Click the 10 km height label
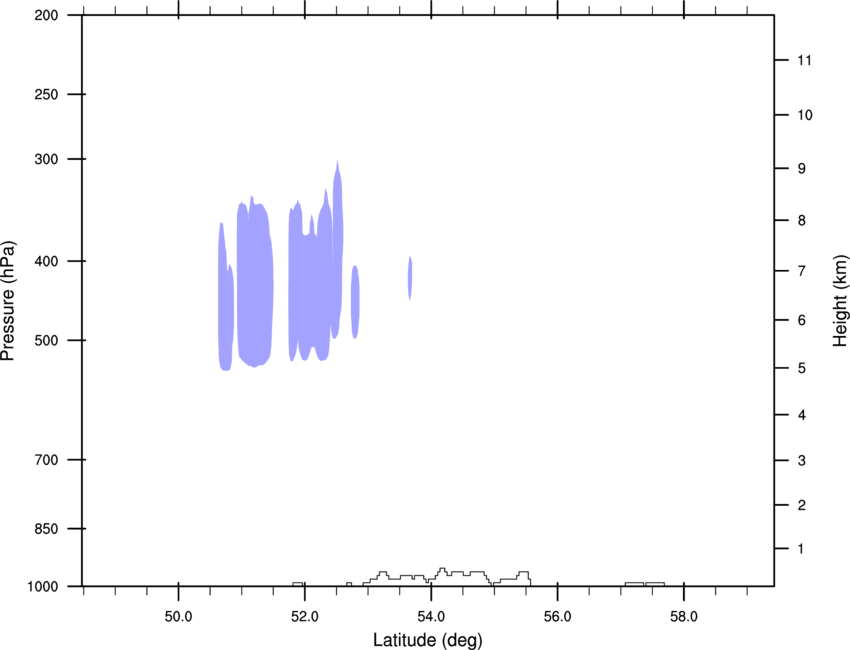The width and height of the screenshot is (850, 650). coord(804,115)
